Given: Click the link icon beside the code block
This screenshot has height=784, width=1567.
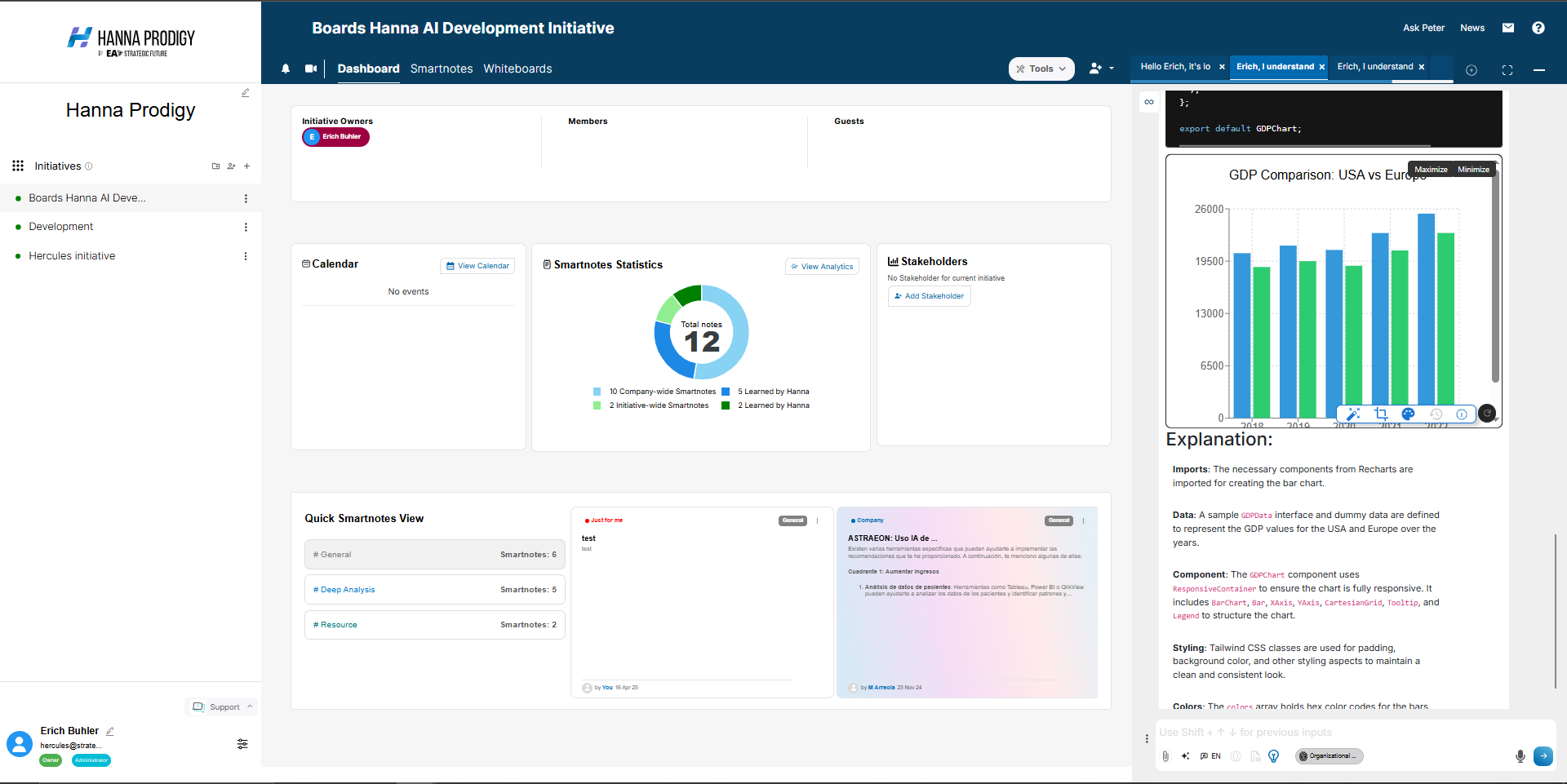Looking at the screenshot, I should coord(1149,102).
